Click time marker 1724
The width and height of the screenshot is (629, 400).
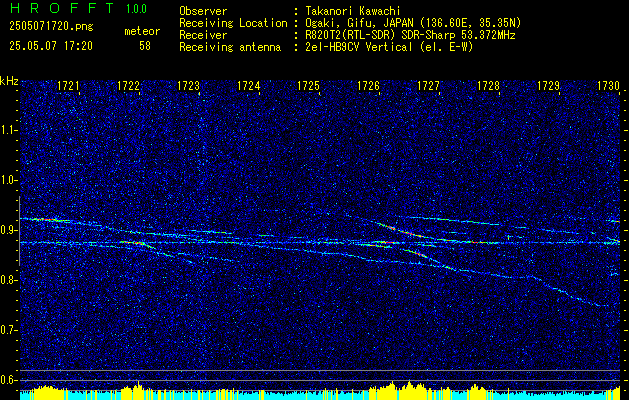pyautogui.click(x=248, y=85)
